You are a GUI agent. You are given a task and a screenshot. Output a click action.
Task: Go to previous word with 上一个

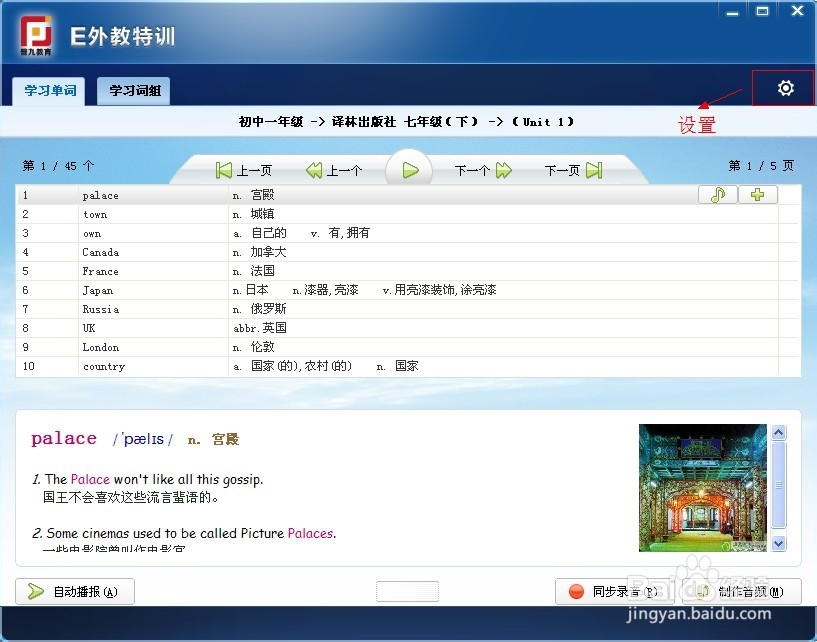coord(334,170)
